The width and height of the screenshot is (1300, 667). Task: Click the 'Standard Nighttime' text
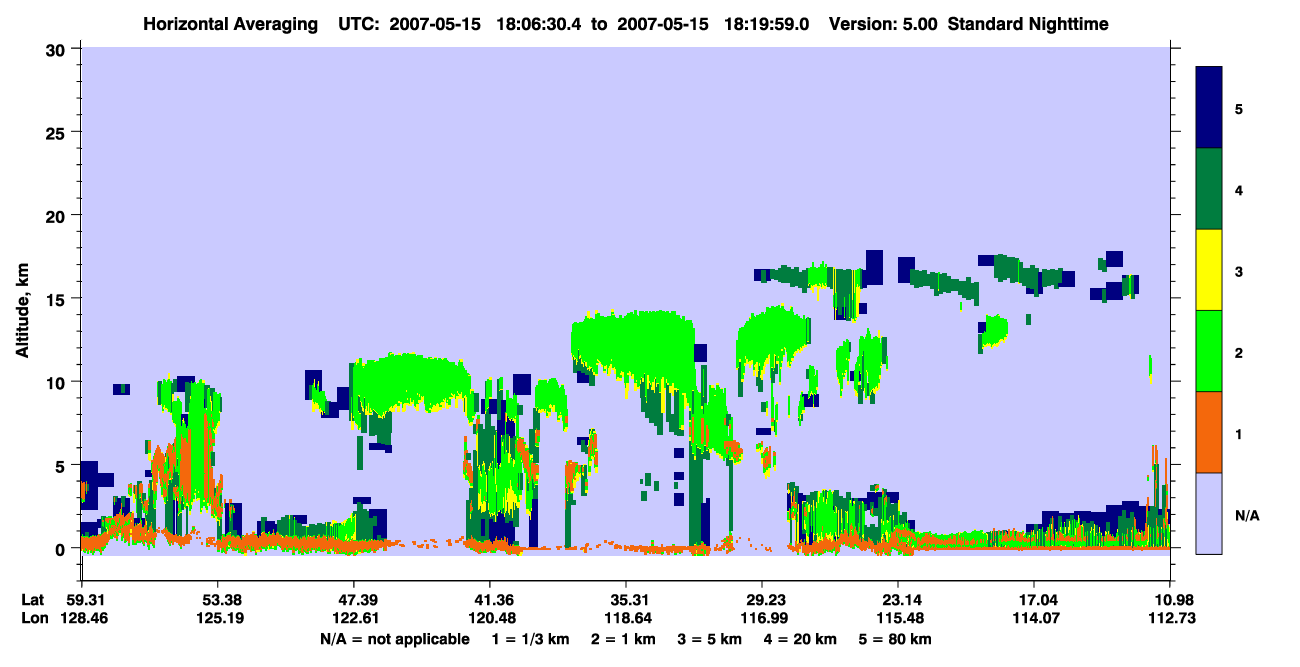pos(1027,24)
